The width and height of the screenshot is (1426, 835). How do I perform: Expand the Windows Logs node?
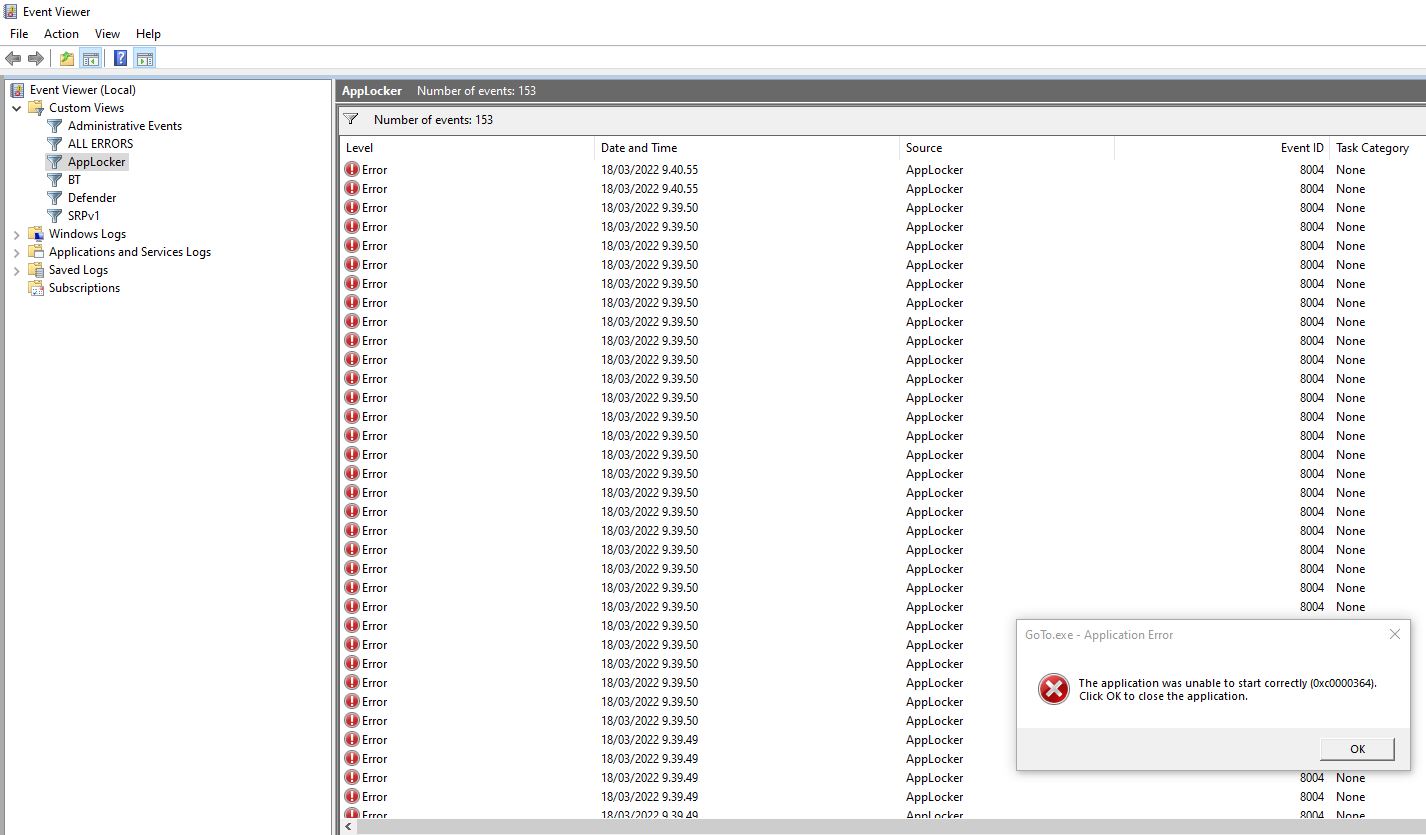click(x=17, y=234)
